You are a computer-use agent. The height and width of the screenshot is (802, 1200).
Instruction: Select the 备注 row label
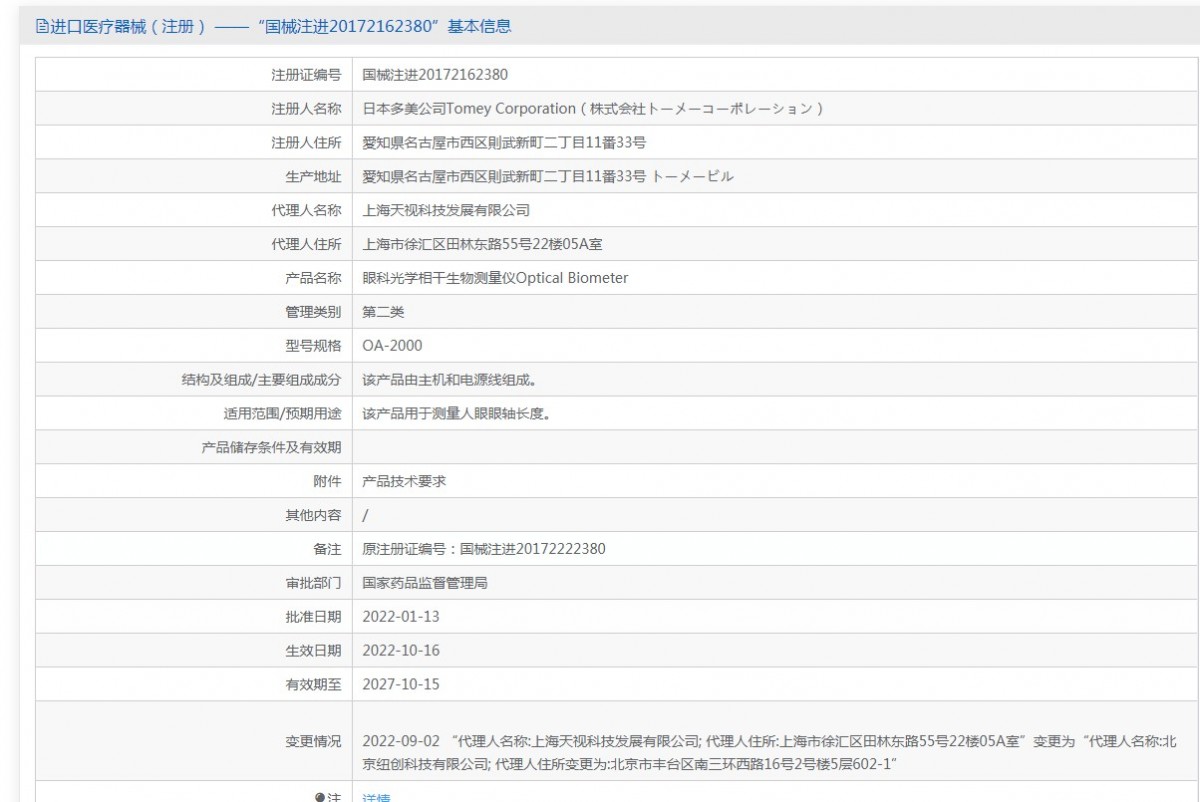coord(327,549)
